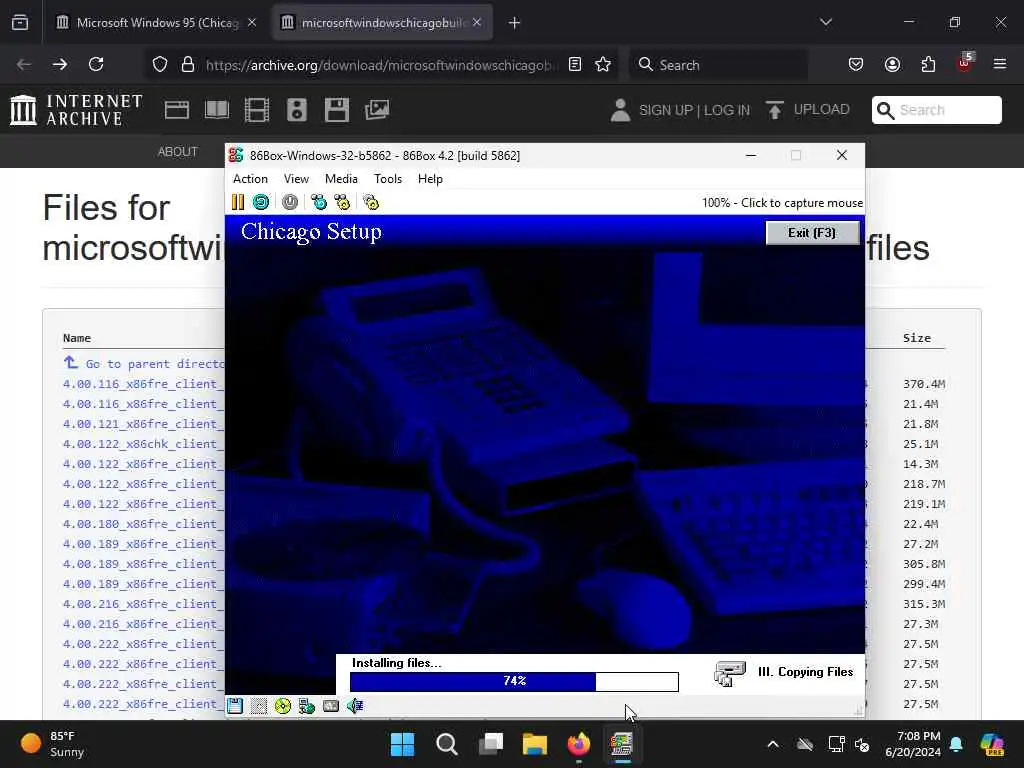Open Internet Archive software floppy icon
The image size is (1024, 768).
(x=337, y=110)
